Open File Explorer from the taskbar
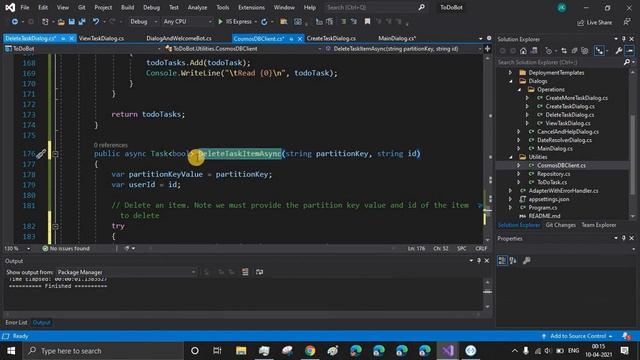This screenshot has height=360, width=640. [241, 351]
